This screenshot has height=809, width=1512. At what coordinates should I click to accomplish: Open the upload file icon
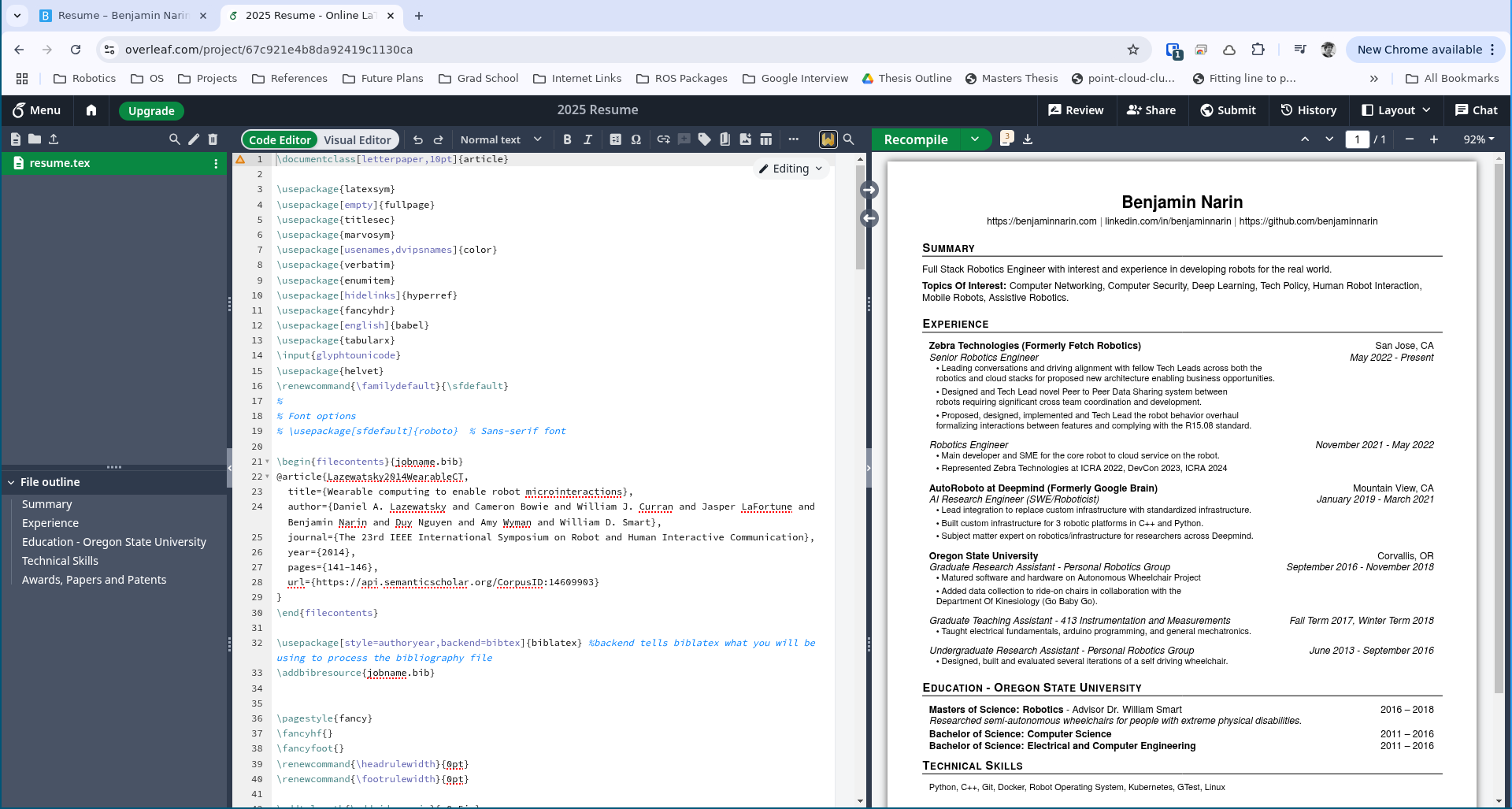click(x=54, y=139)
